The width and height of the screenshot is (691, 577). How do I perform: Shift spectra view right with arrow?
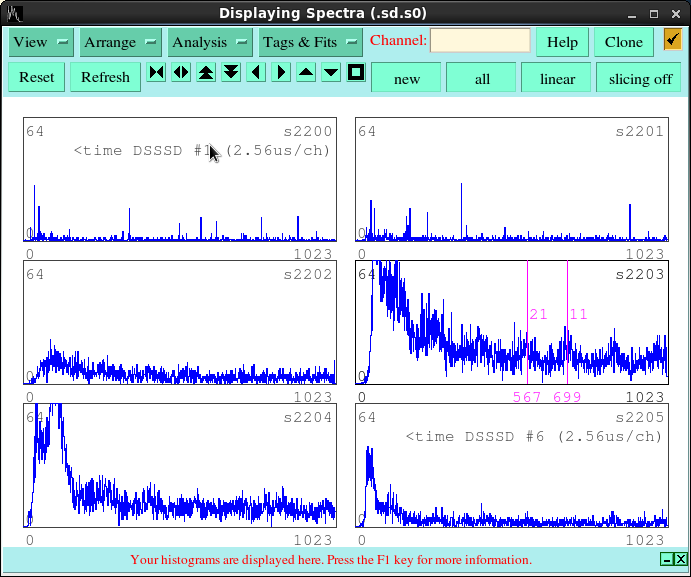pyautogui.click(x=281, y=72)
